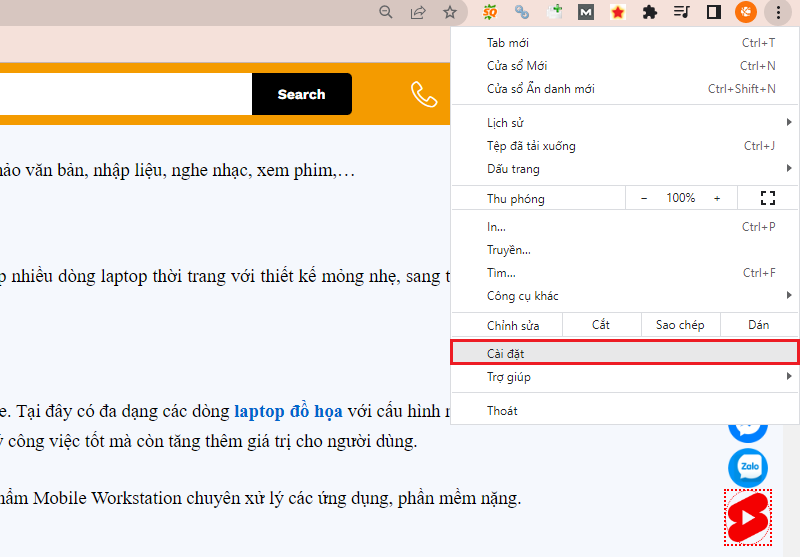Screen dimensions: 800x557
Task: Click the fullscreen icon in zoom row
Action: [767, 198]
